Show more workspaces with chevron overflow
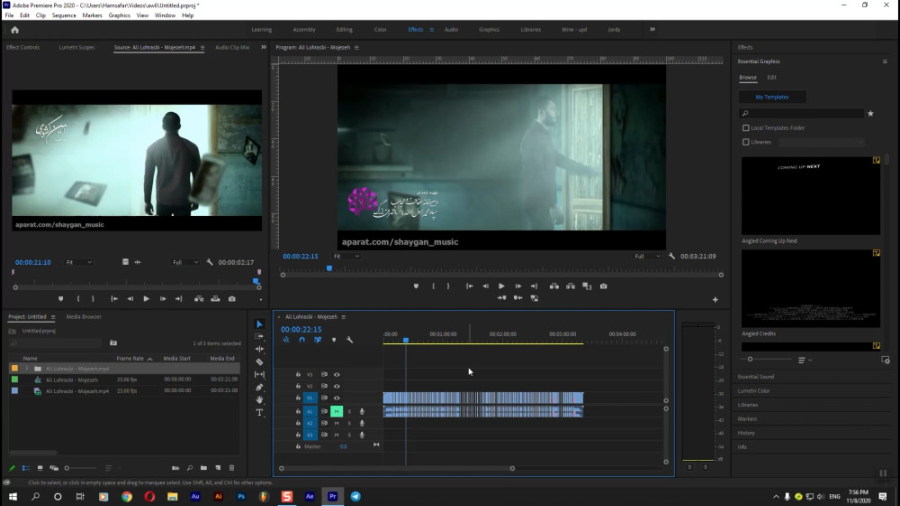The width and height of the screenshot is (900, 506). point(652,29)
